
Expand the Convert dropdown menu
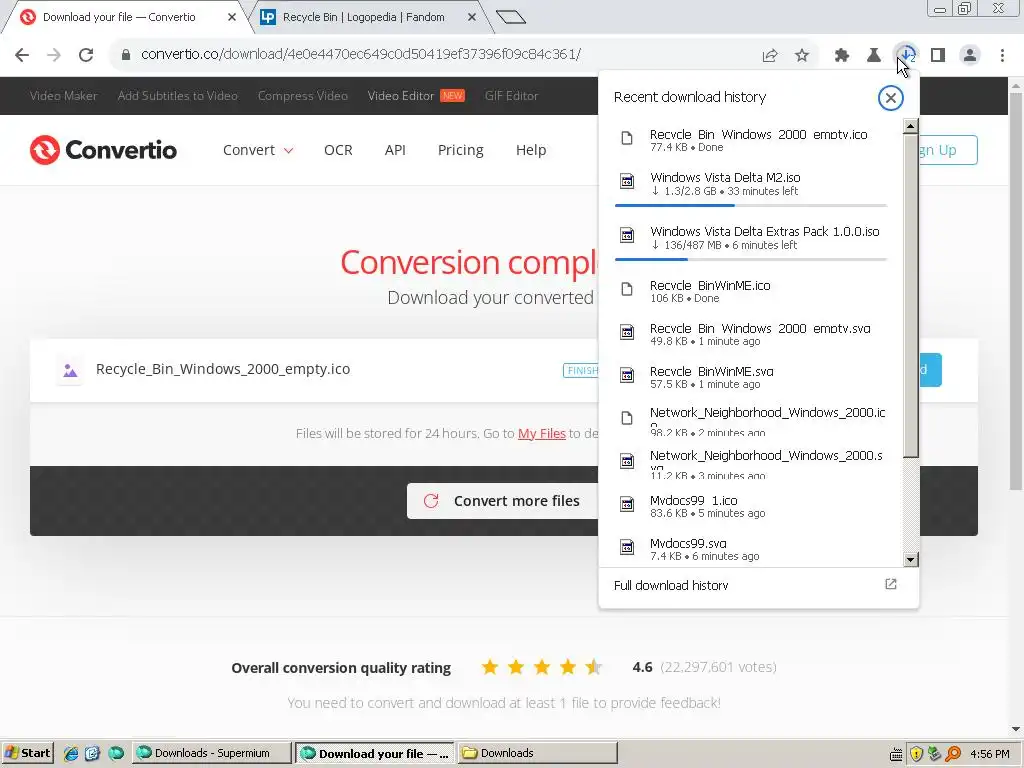point(258,150)
